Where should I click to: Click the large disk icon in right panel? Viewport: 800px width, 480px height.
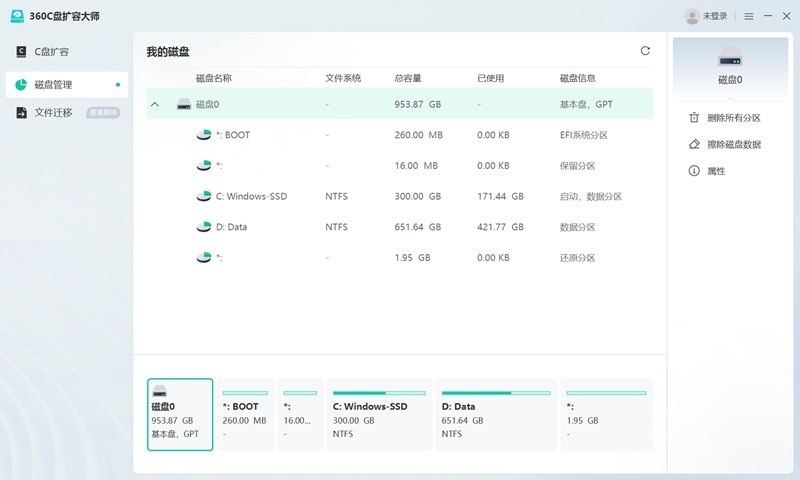coord(731,58)
